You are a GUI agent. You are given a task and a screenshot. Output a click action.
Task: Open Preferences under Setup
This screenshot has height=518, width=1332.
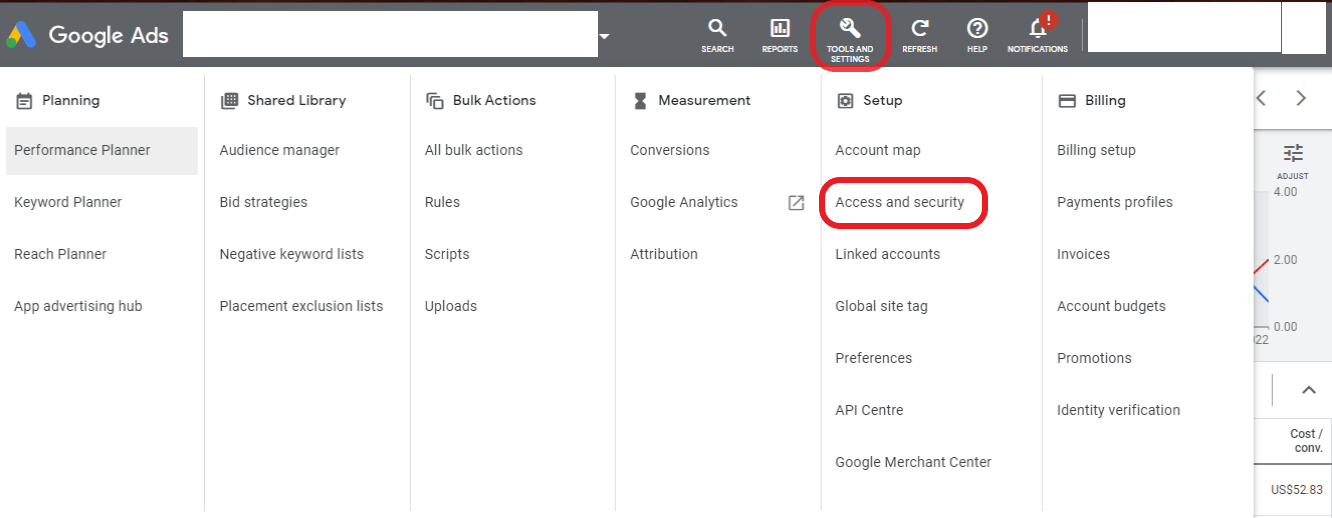point(873,358)
